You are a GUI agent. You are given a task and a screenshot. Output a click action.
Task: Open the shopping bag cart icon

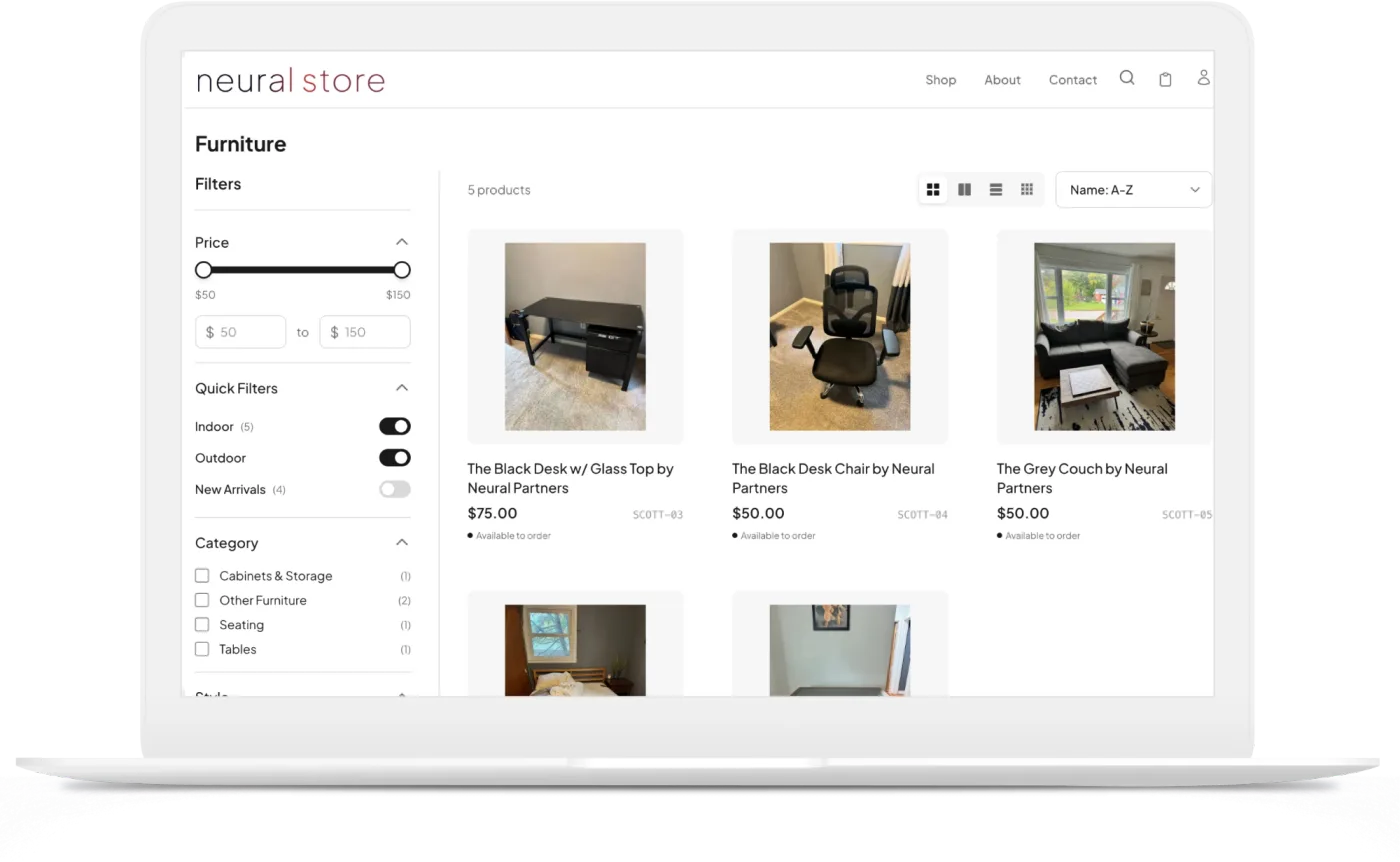[1165, 79]
